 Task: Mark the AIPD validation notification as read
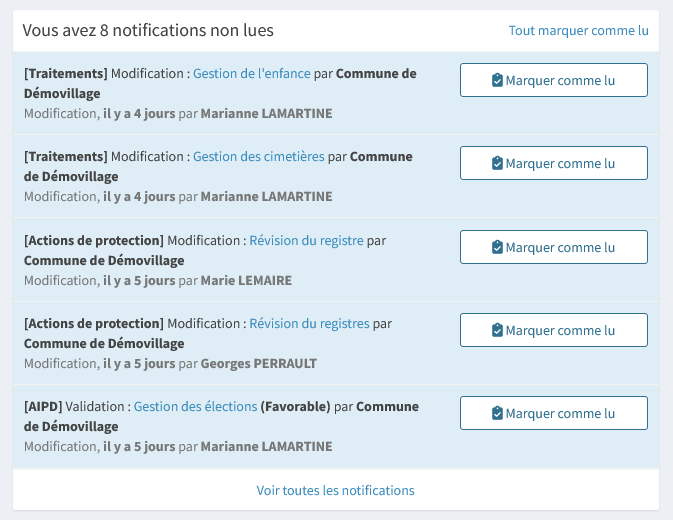click(x=560, y=413)
